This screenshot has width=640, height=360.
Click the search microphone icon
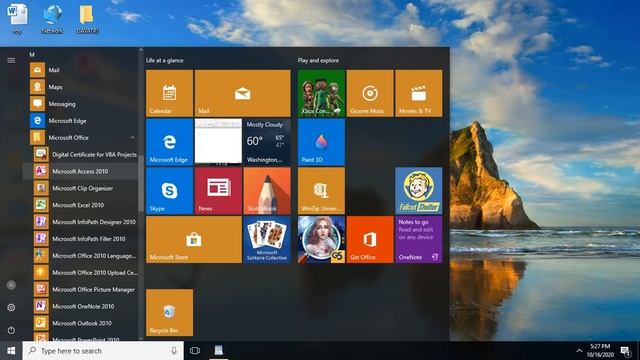pyautogui.click(x=174, y=351)
